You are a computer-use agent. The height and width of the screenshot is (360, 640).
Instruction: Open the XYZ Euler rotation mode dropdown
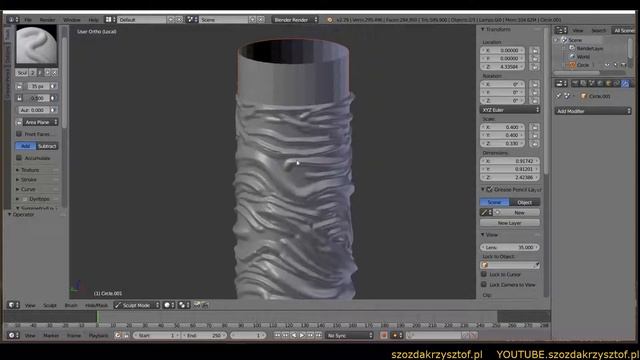pos(510,110)
